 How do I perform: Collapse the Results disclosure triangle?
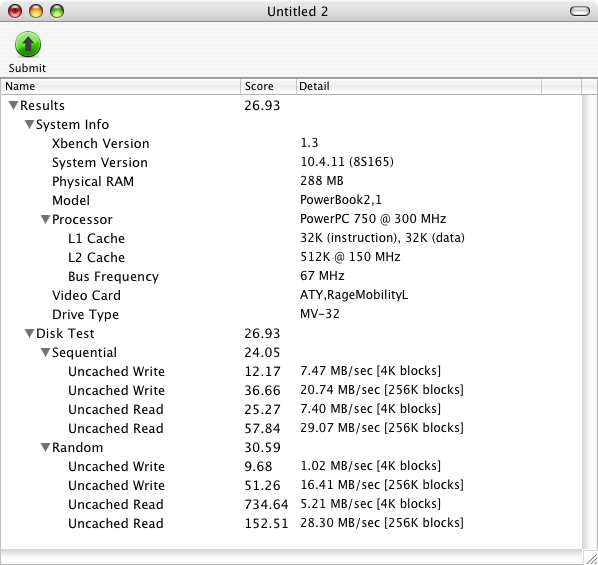click(x=13, y=105)
